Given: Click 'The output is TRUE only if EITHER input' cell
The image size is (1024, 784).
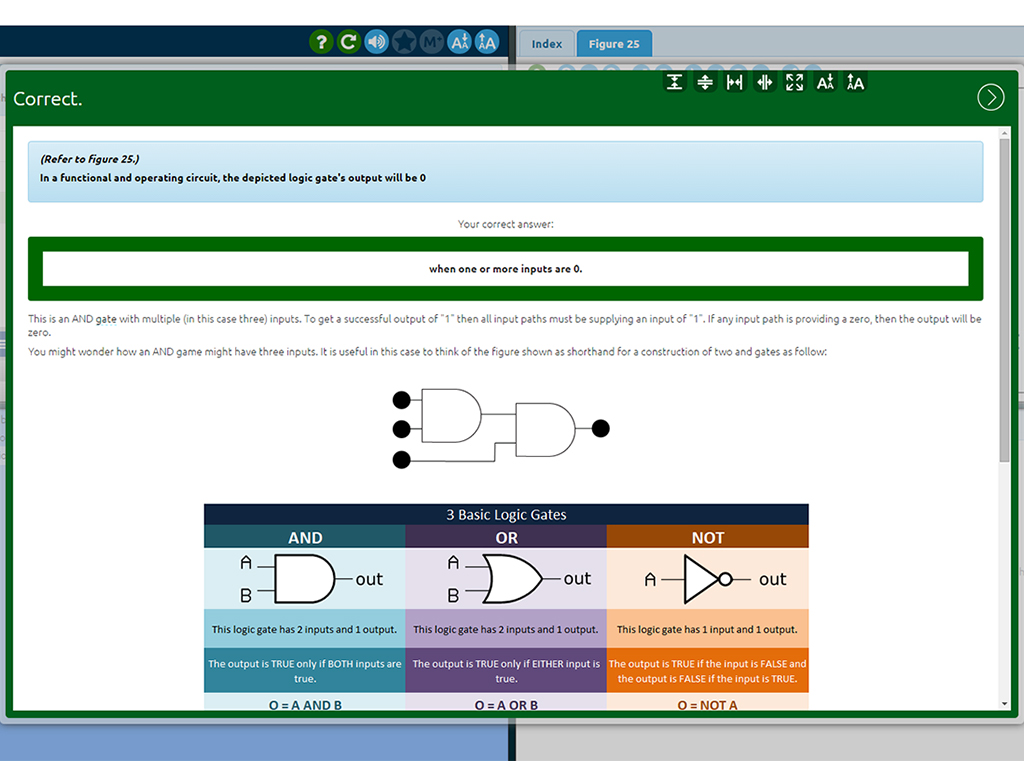Looking at the screenshot, I should tap(506, 670).
